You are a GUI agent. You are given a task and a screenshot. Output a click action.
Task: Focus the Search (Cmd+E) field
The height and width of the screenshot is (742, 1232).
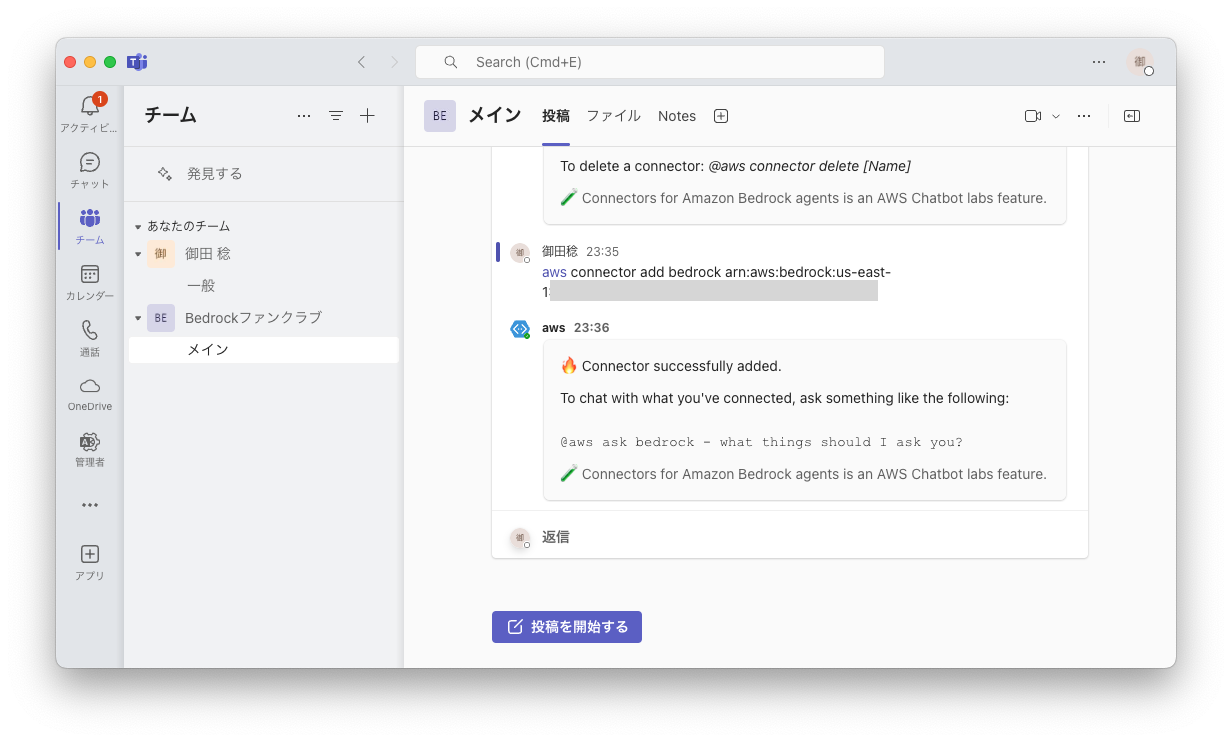coord(650,62)
